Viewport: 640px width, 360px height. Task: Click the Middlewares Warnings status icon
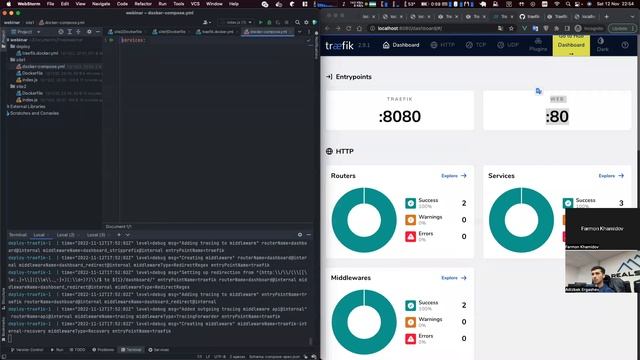(x=411, y=322)
